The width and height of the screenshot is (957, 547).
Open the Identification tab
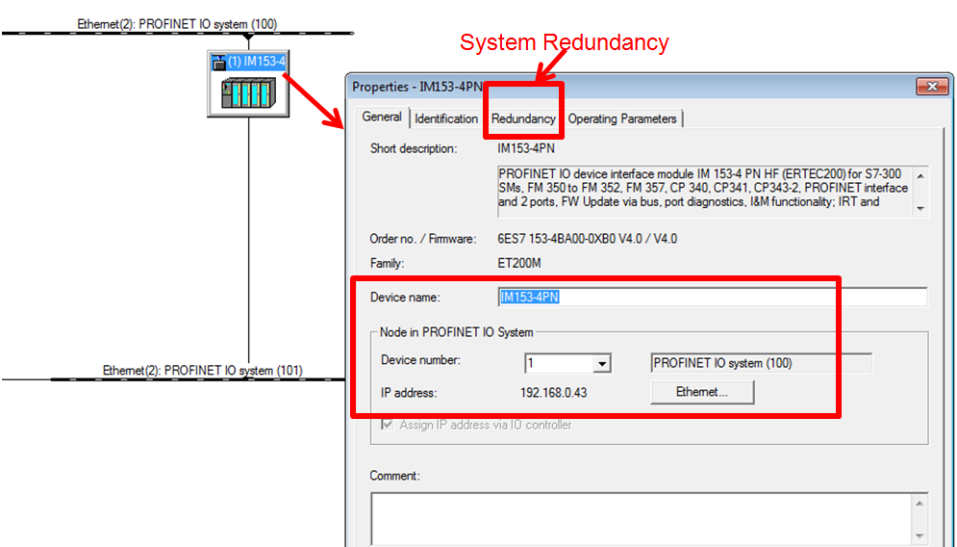tap(446, 119)
